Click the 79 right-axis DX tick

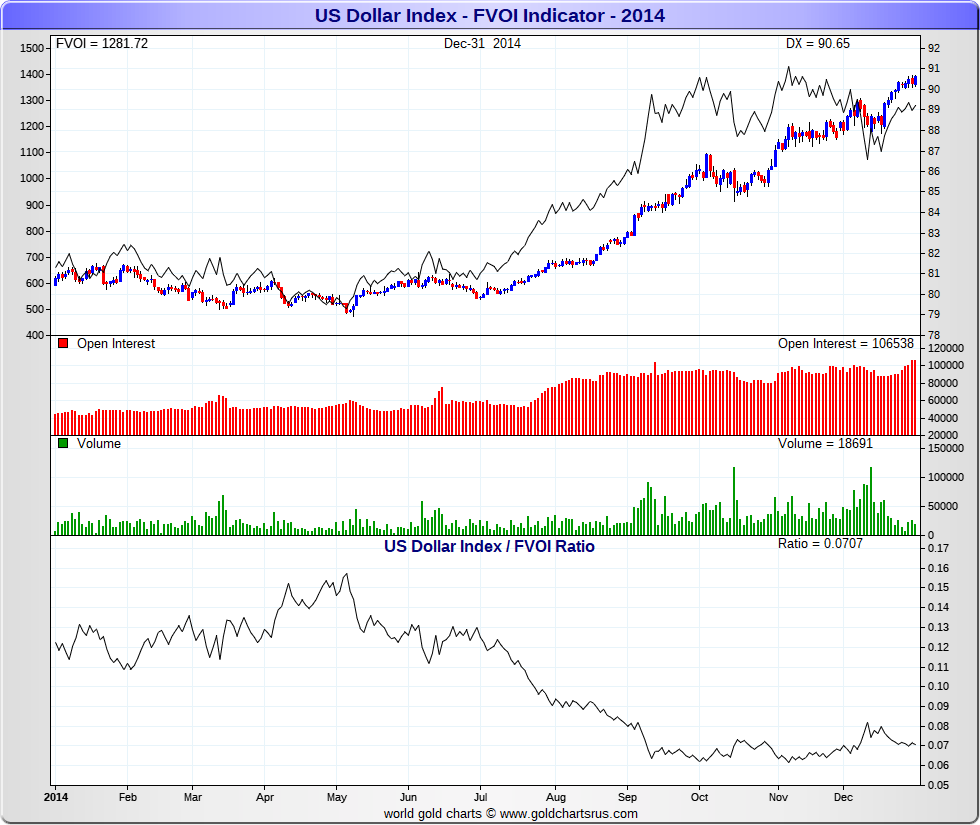click(x=934, y=314)
